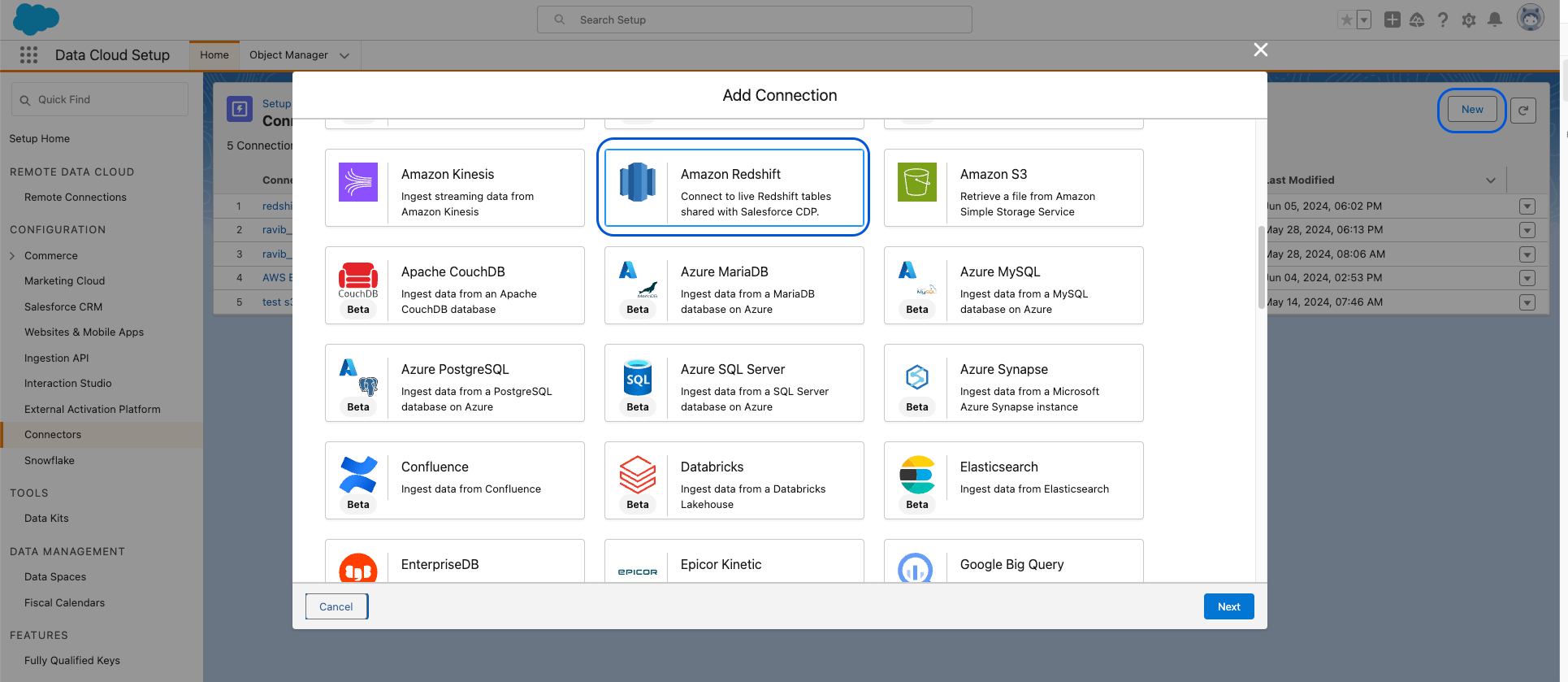Click the Azure Synapse icon
This screenshot has height=682, width=1568.
(x=917, y=377)
